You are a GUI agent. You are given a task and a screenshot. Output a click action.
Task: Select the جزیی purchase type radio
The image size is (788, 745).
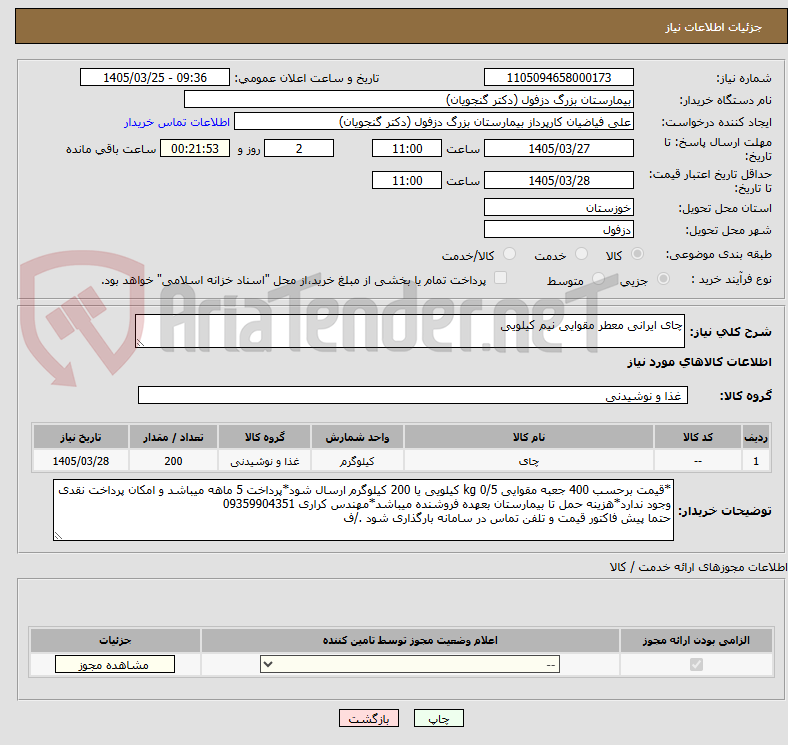[x=663, y=278]
